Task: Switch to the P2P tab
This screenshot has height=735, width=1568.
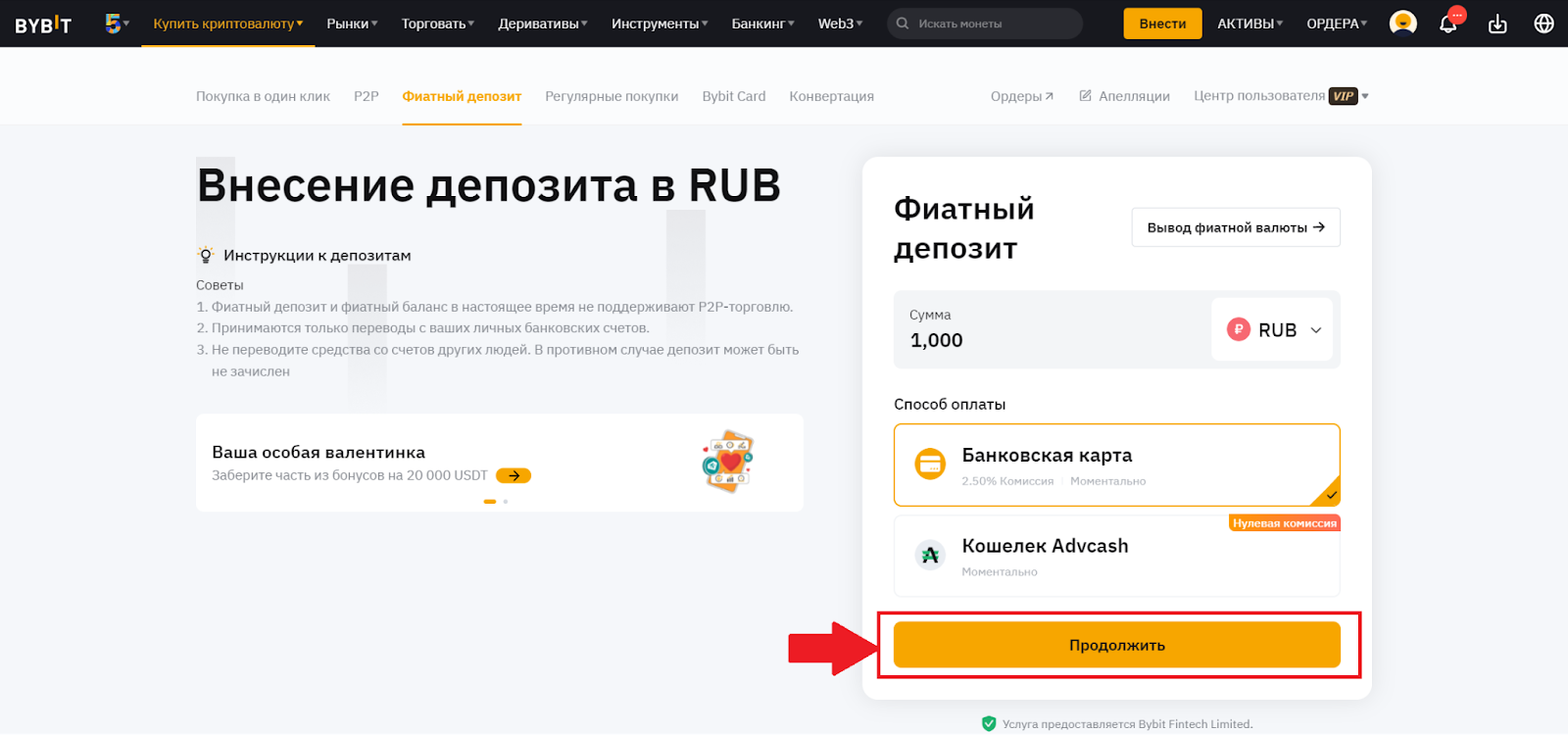Action: tap(366, 96)
